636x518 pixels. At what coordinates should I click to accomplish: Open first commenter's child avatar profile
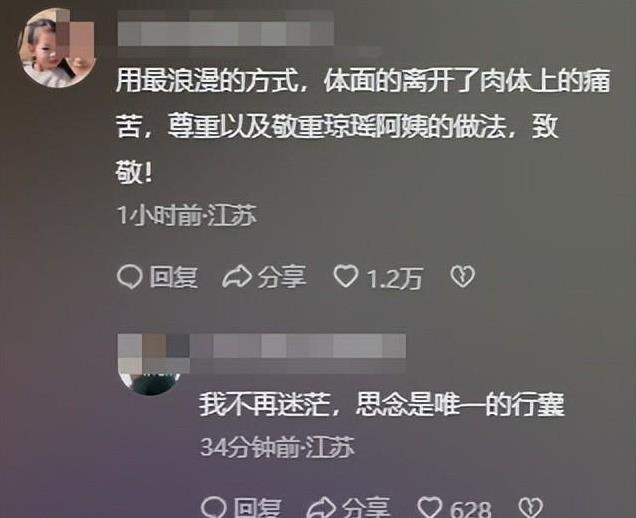[x=57, y=48]
